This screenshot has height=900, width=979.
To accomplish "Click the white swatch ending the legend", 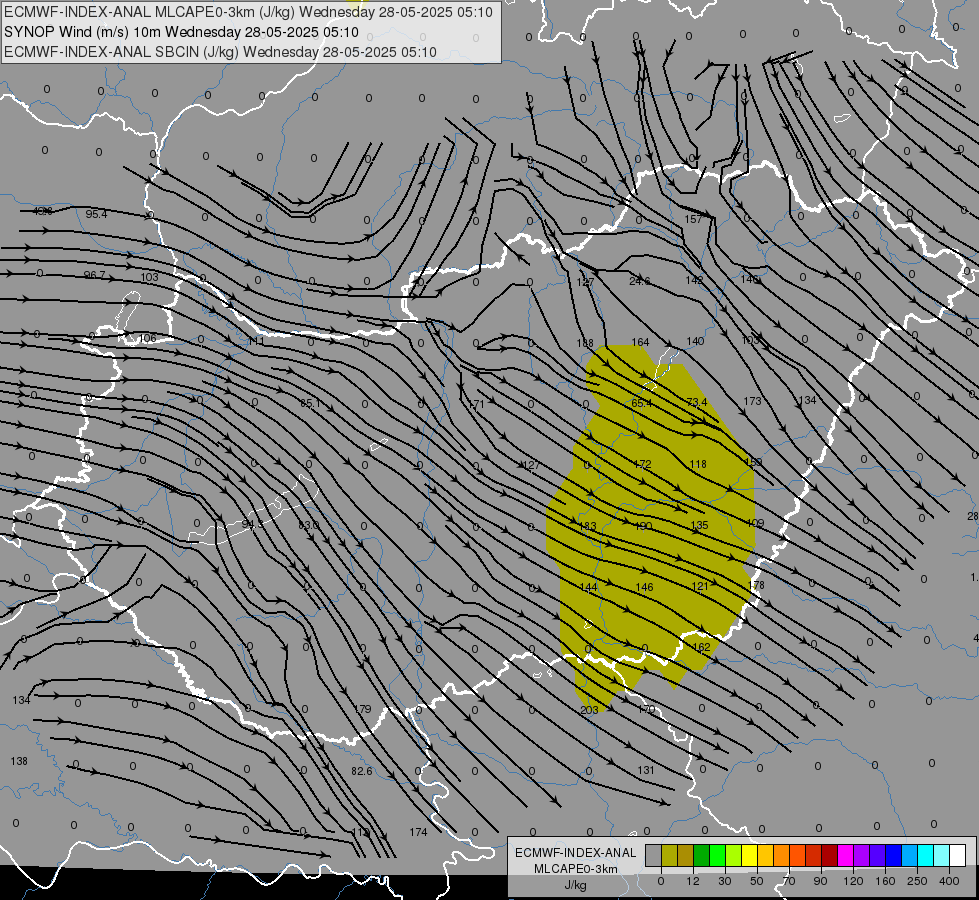I will pos(958,855).
